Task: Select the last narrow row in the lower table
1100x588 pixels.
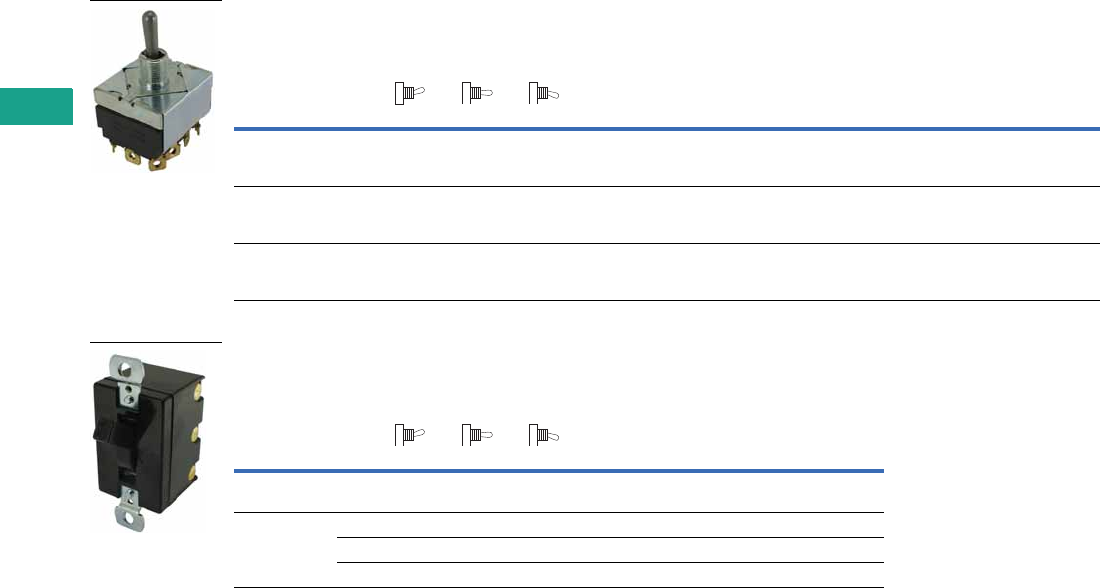Action: pos(610,575)
